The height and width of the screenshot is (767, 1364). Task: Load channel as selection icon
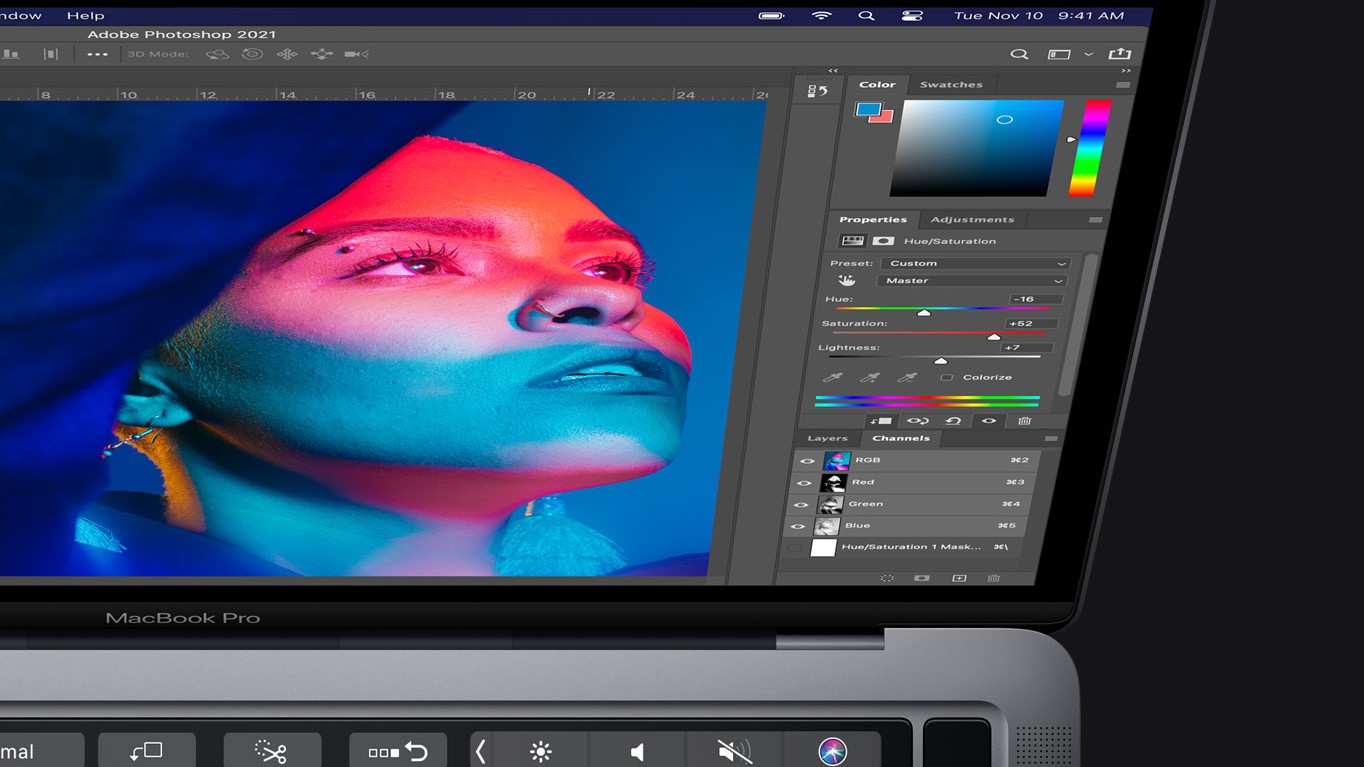click(886, 578)
